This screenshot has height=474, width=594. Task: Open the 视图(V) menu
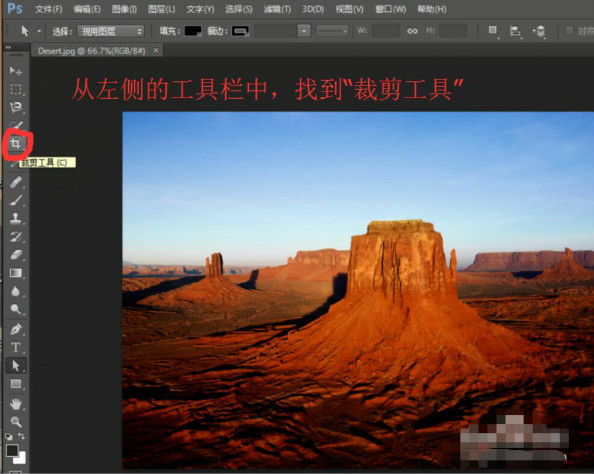[349, 9]
